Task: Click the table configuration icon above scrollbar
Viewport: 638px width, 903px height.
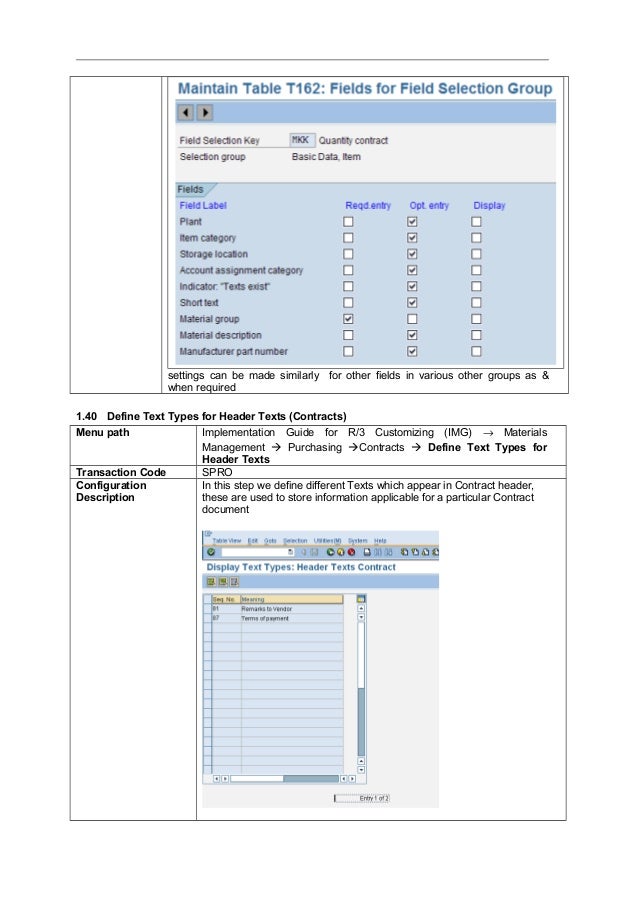Action: pos(361,599)
